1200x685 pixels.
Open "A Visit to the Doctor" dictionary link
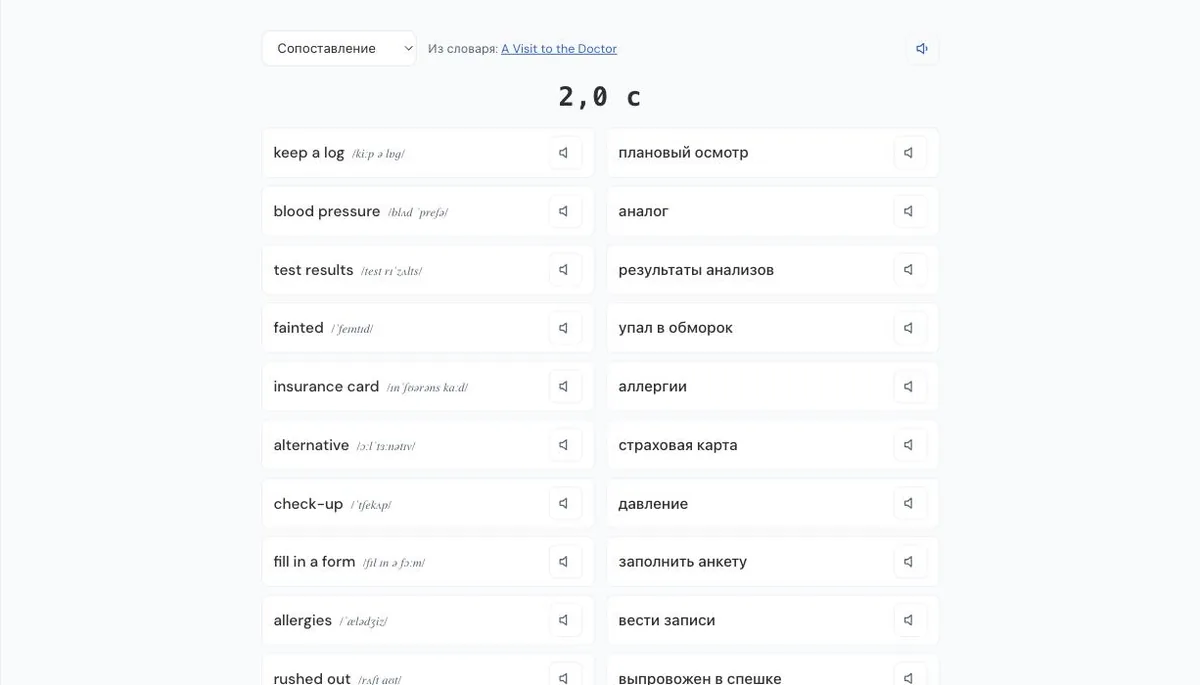pyautogui.click(x=559, y=48)
